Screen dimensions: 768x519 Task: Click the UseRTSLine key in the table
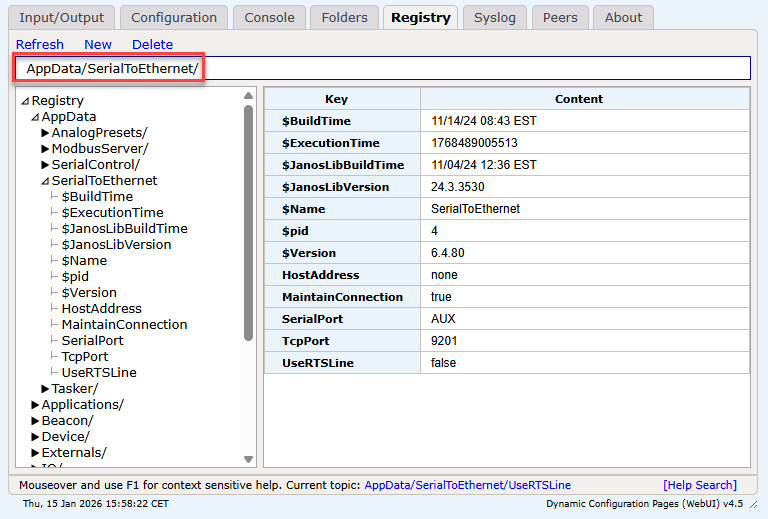pyautogui.click(x=317, y=363)
